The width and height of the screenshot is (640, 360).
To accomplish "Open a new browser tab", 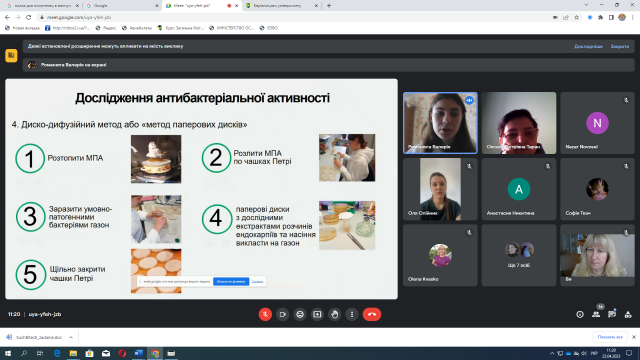I will click(x=329, y=6).
